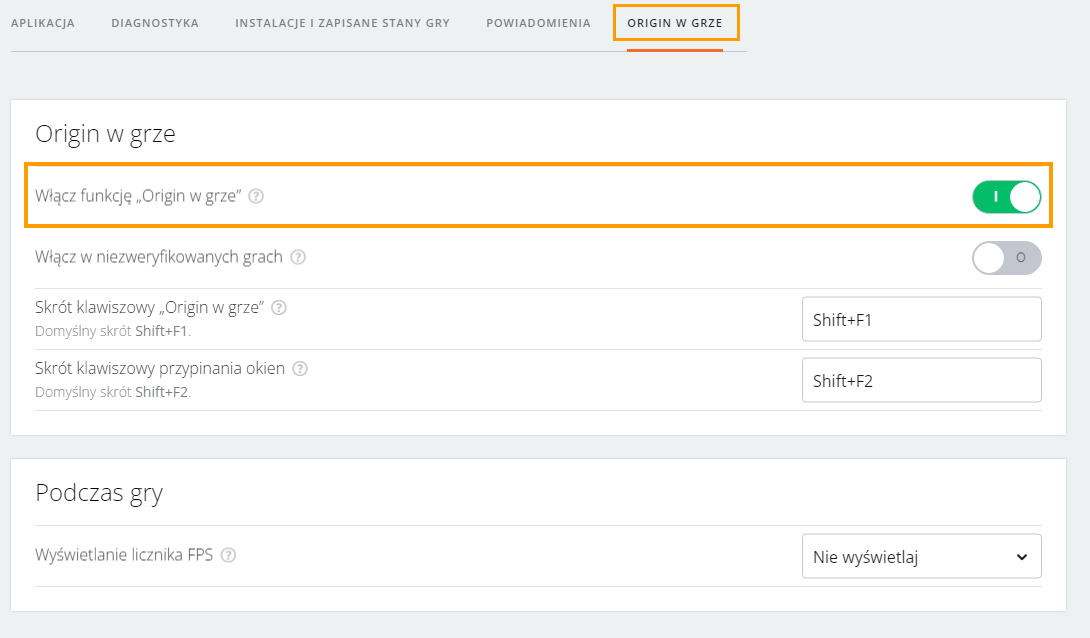Click the "Podczas gry" section heading
Viewport: 1090px width, 638px height.
point(99,493)
